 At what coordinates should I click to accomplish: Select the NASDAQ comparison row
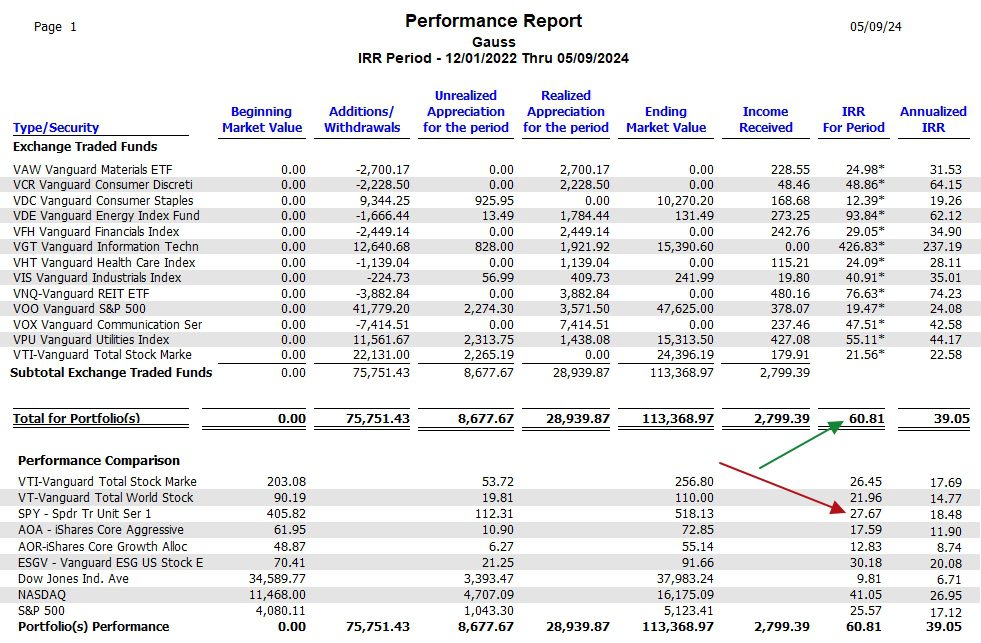click(x=490, y=595)
